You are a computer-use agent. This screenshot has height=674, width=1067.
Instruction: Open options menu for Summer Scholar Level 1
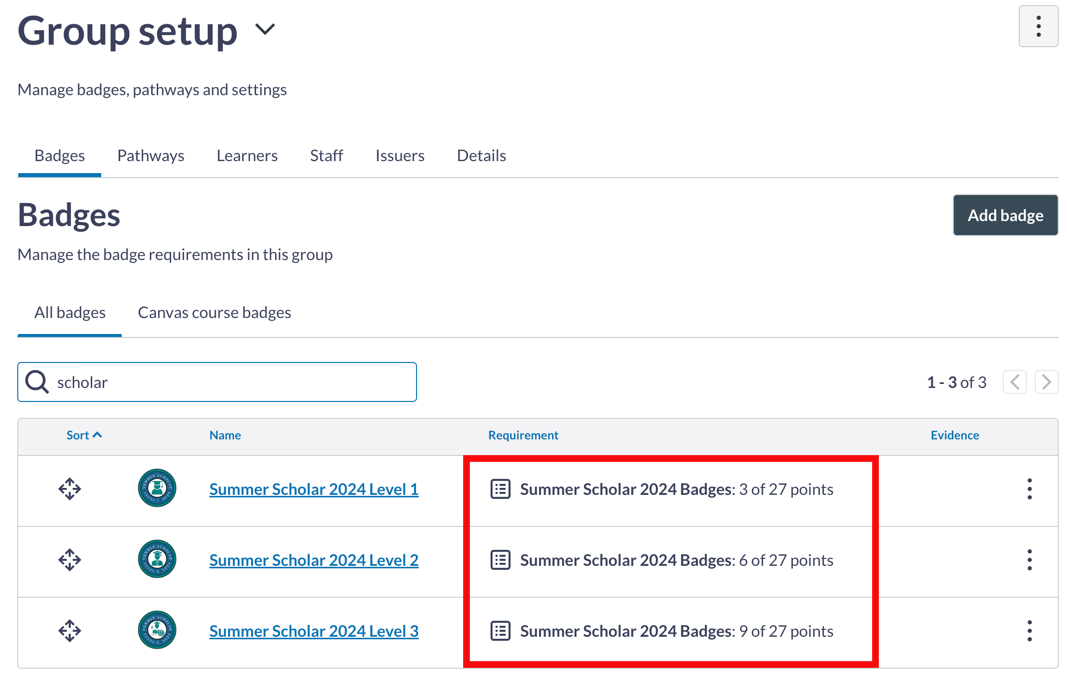pyautogui.click(x=1029, y=489)
